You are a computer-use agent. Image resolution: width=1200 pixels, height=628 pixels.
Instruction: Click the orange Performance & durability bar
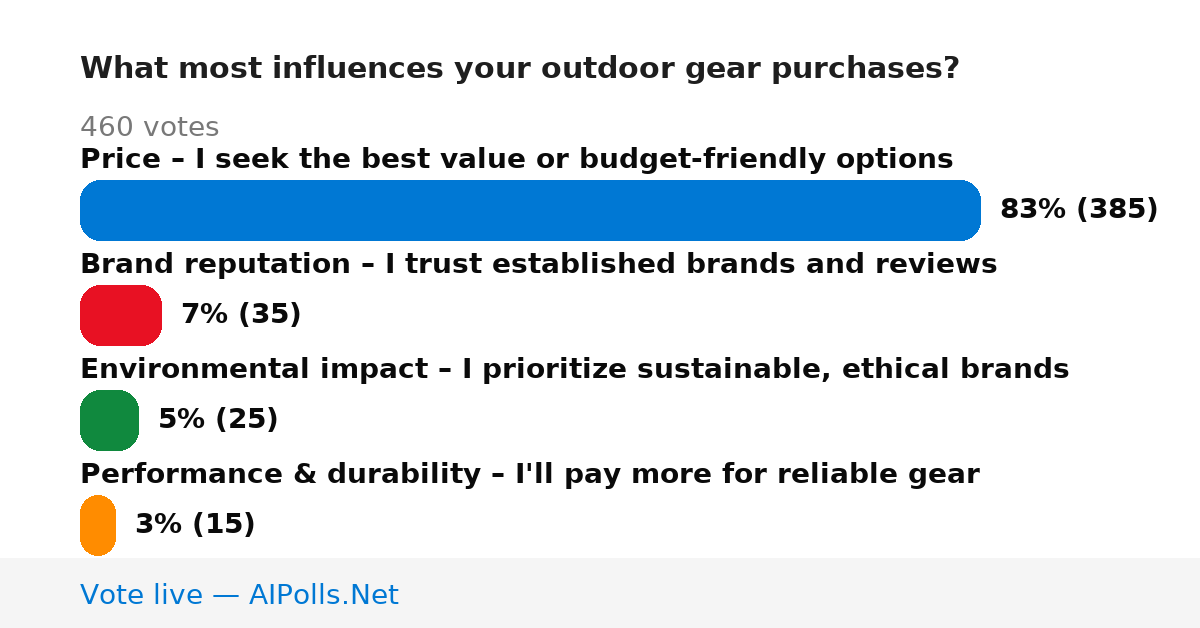coord(98,525)
